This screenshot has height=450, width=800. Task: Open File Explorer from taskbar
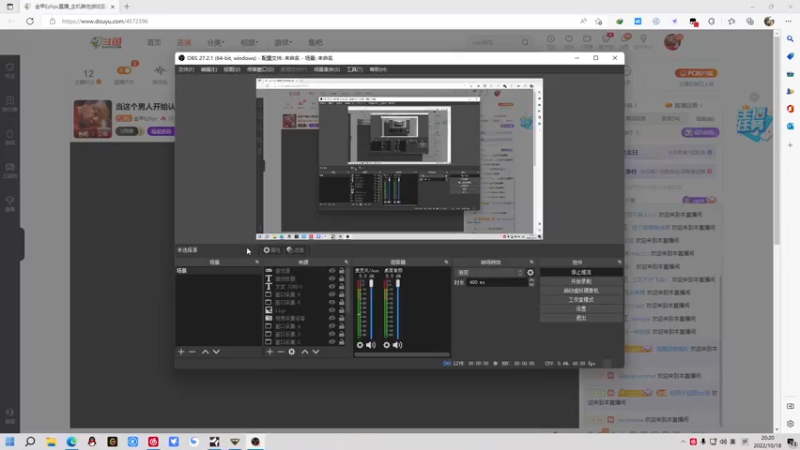coord(51,441)
